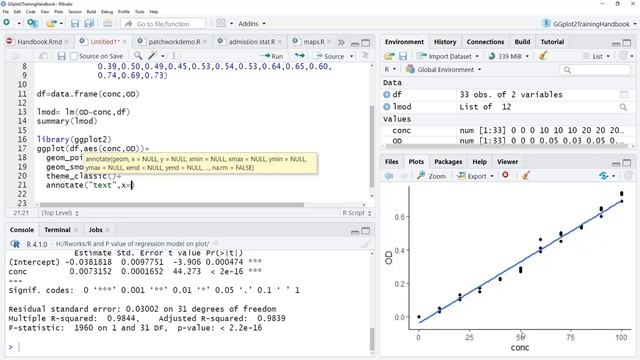Switch to the Packages tab

click(x=448, y=162)
